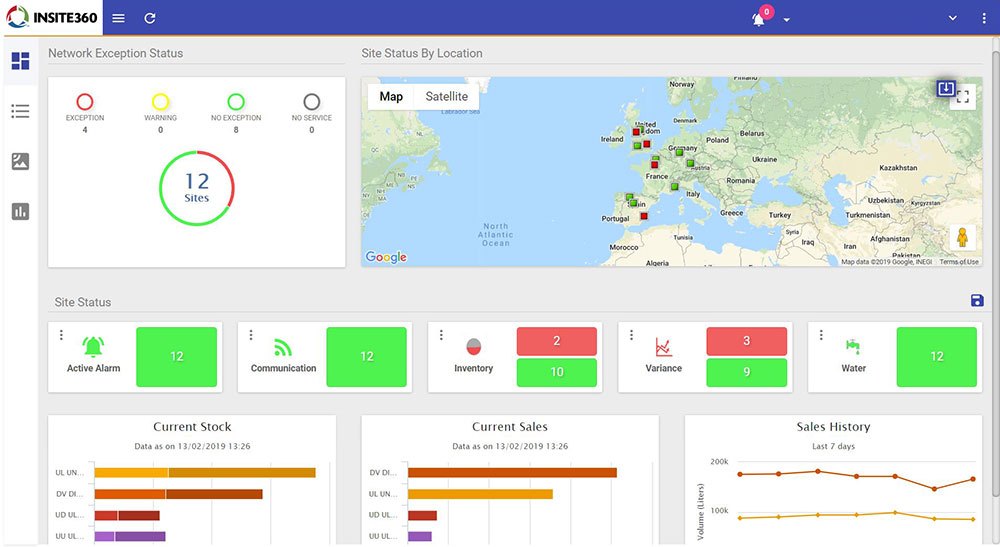Open the Inventory card options menu
The height and width of the screenshot is (547, 1000).
pyautogui.click(x=441, y=335)
